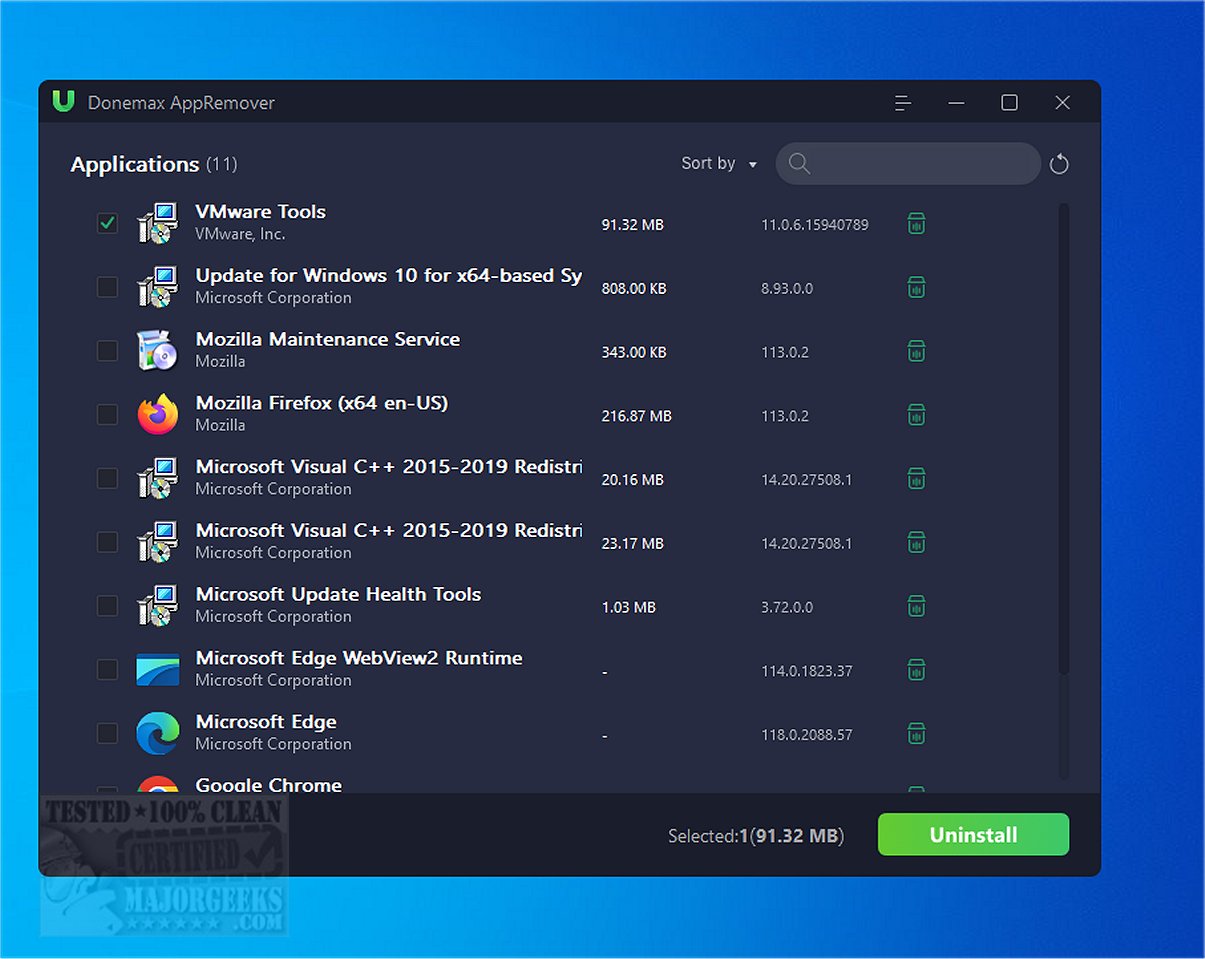Click trash icon for Microsoft Update Health Tools
This screenshot has width=1205, height=959.
916,606
